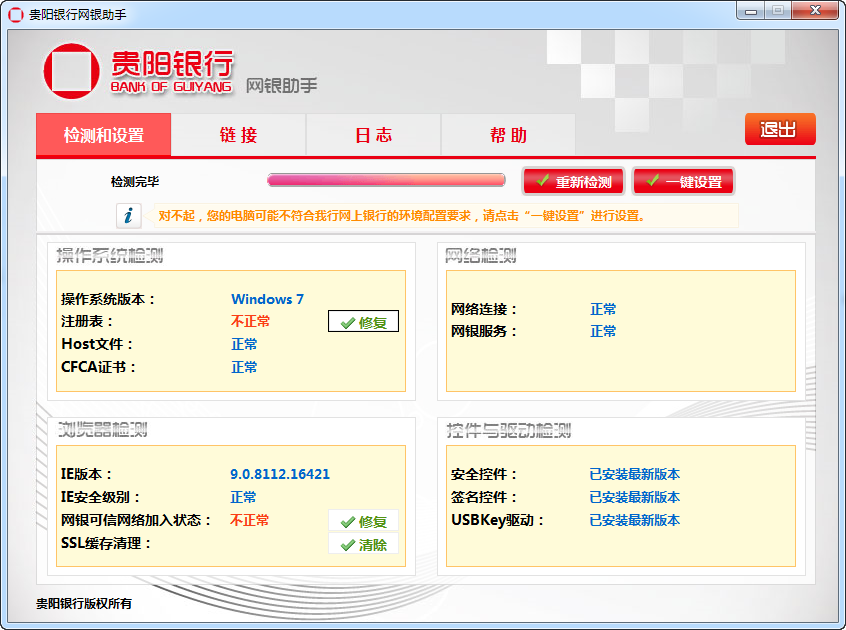Click the 贵阳银行版权所有 footer text
Image resolution: width=846 pixels, height=630 pixels.
pos(84,604)
